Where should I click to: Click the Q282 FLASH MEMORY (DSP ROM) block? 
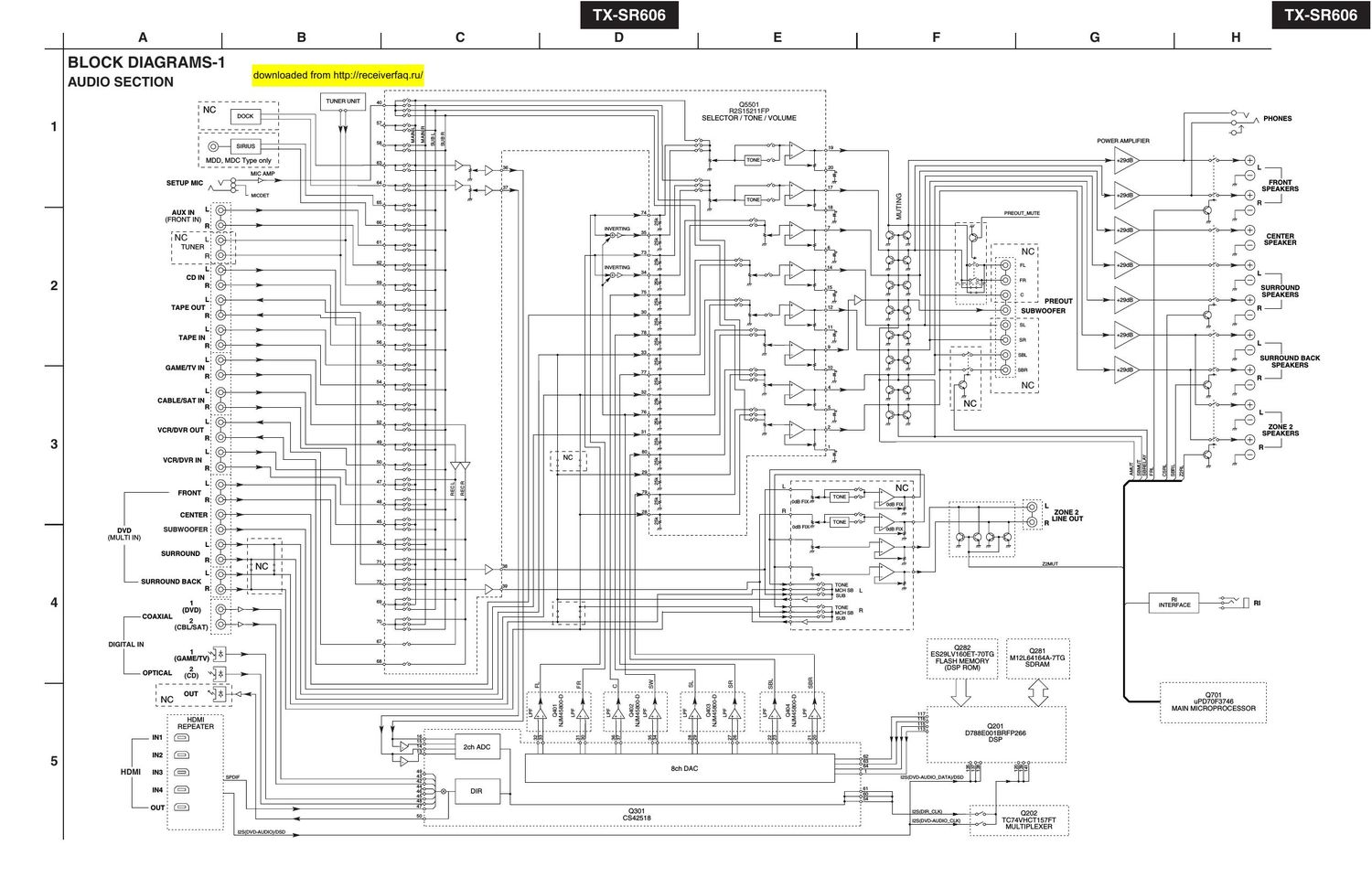962,658
